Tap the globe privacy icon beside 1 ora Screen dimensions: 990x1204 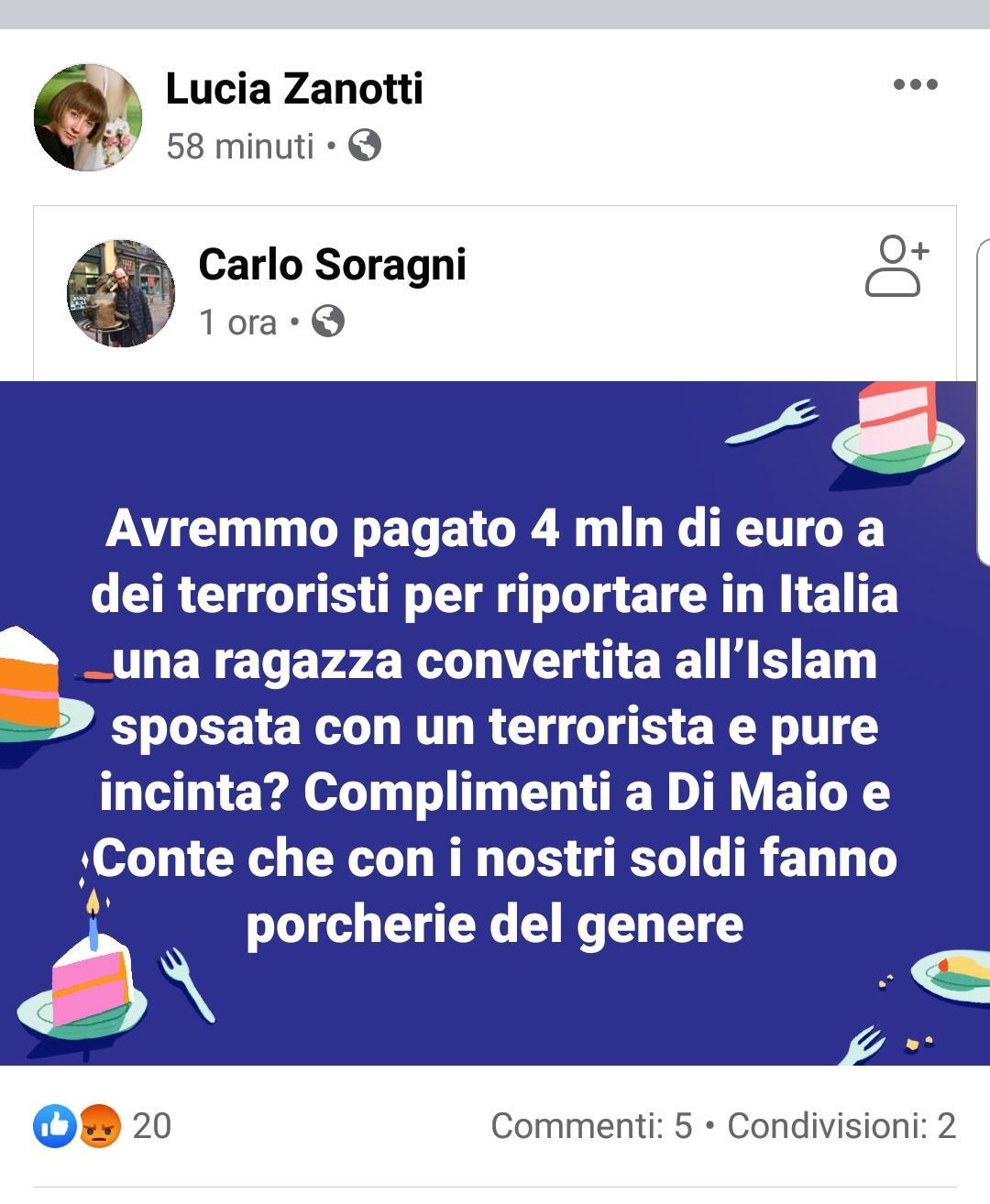pos(328,322)
